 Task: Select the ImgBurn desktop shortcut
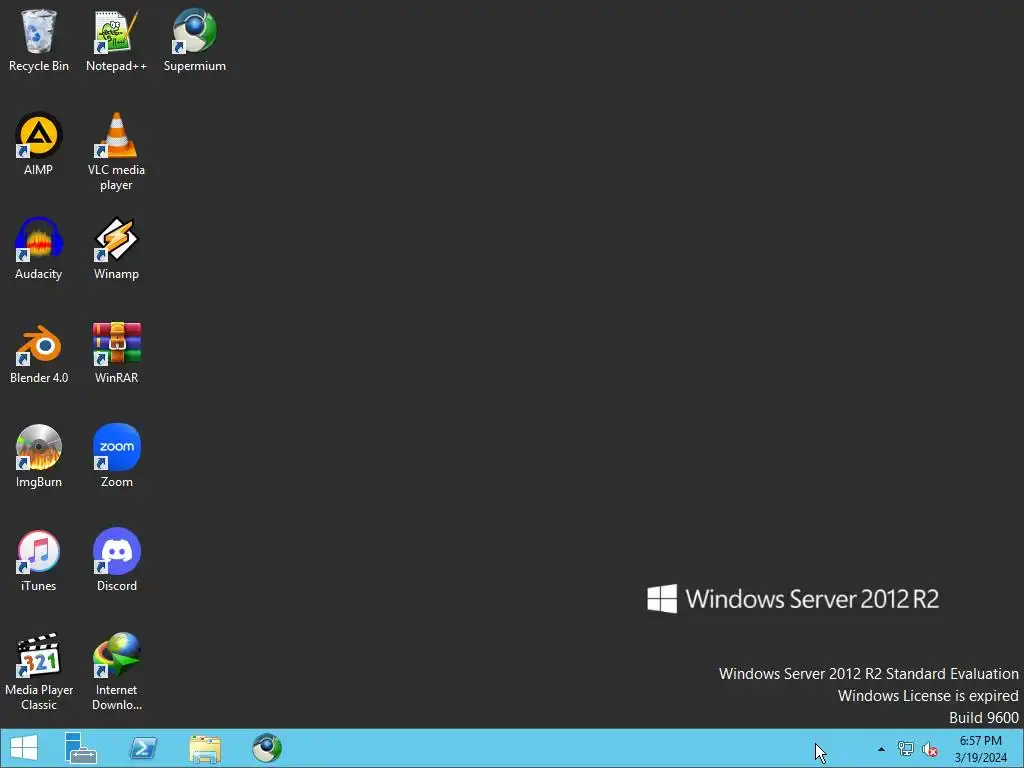[x=39, y=456]
